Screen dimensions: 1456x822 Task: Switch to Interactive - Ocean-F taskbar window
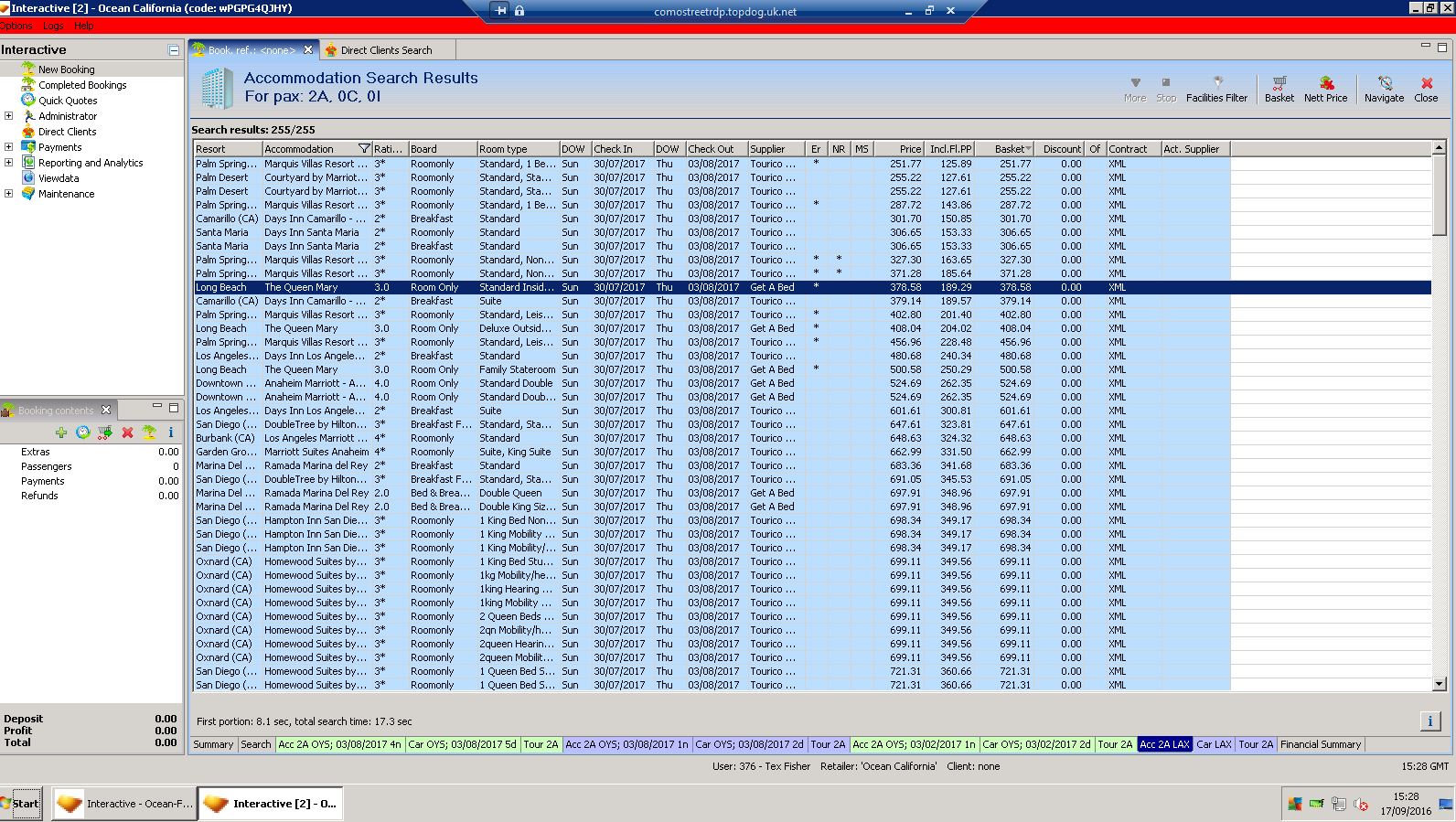[x=123, y=804]
